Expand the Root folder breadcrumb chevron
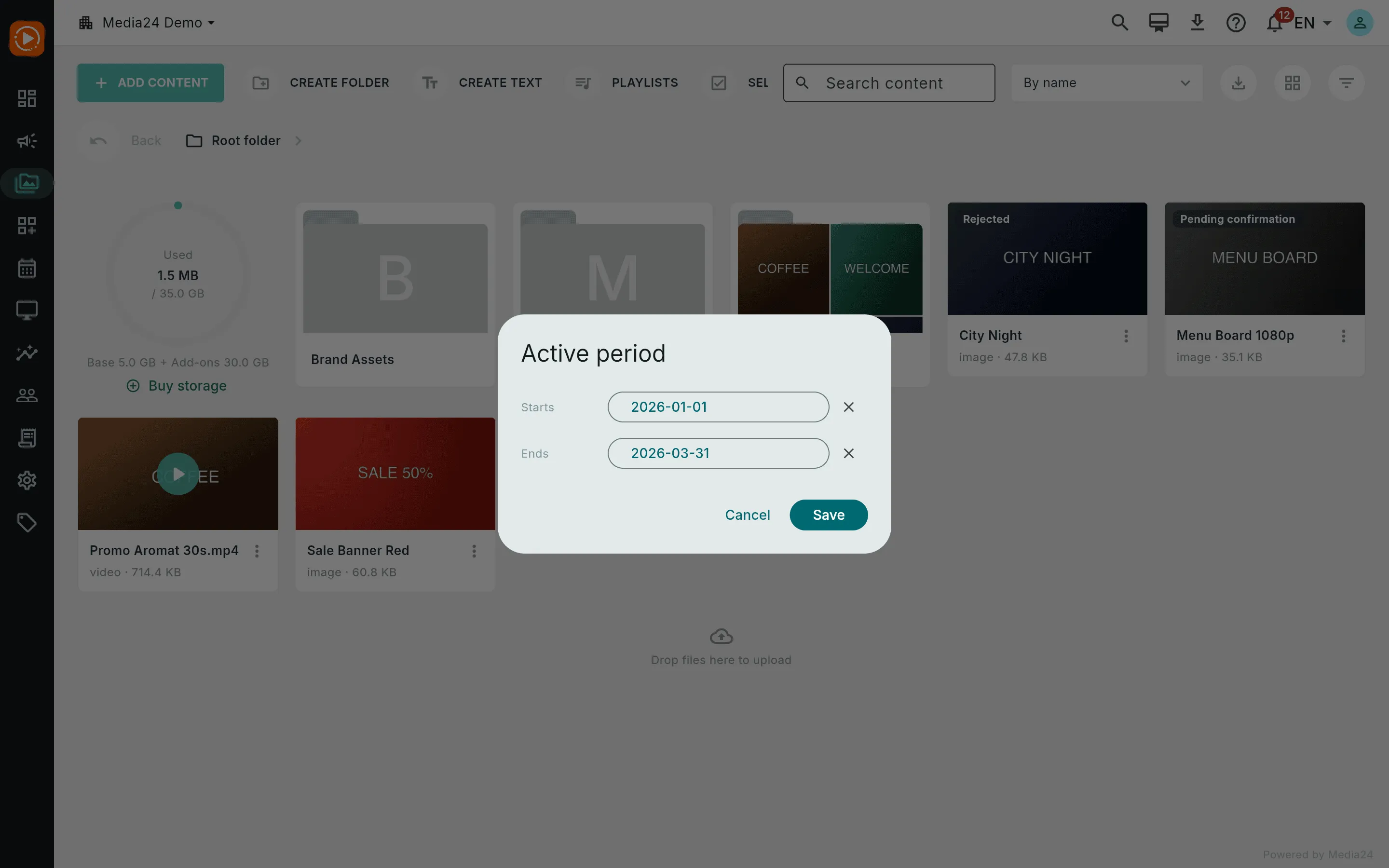The height and width of the screenshot is (868, 1389). click(298, 141)
